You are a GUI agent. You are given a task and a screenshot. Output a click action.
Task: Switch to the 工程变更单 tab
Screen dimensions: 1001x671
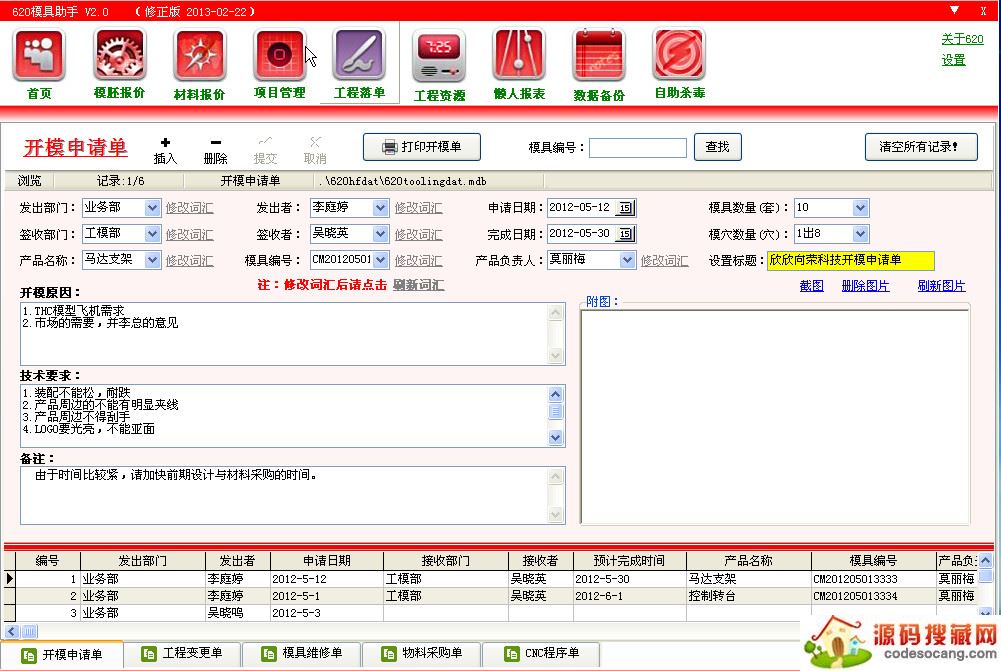coord(182,654)
